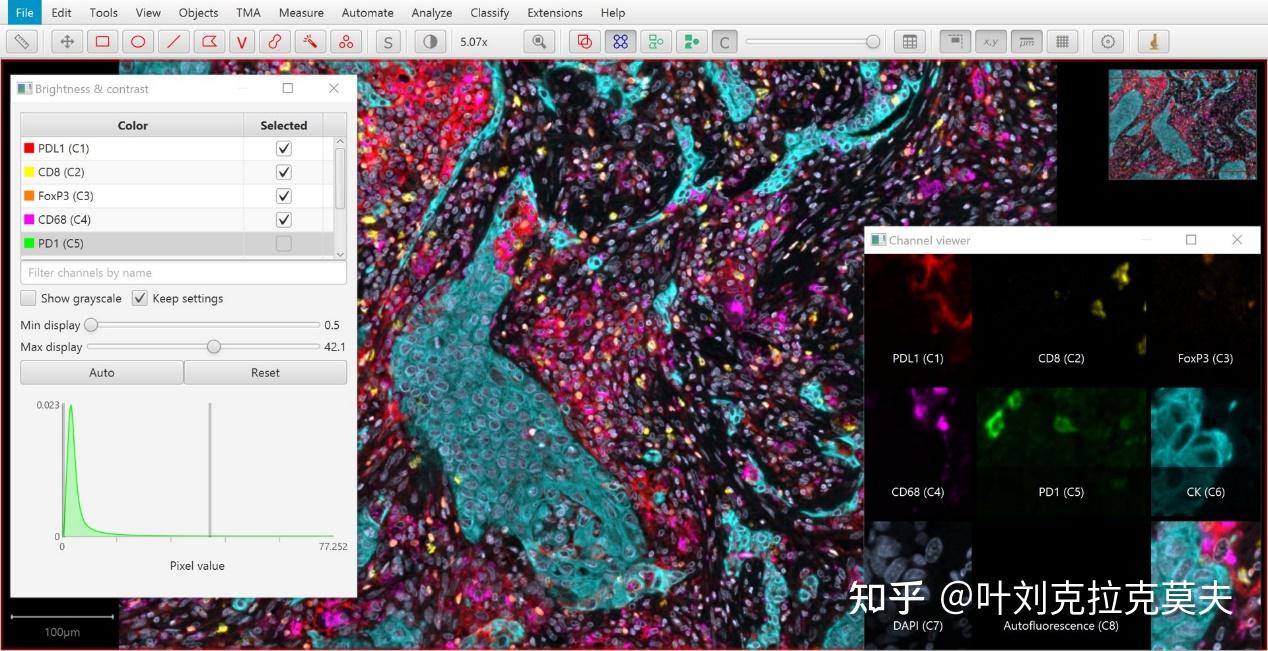Open the TMA menu

(247, 12)
